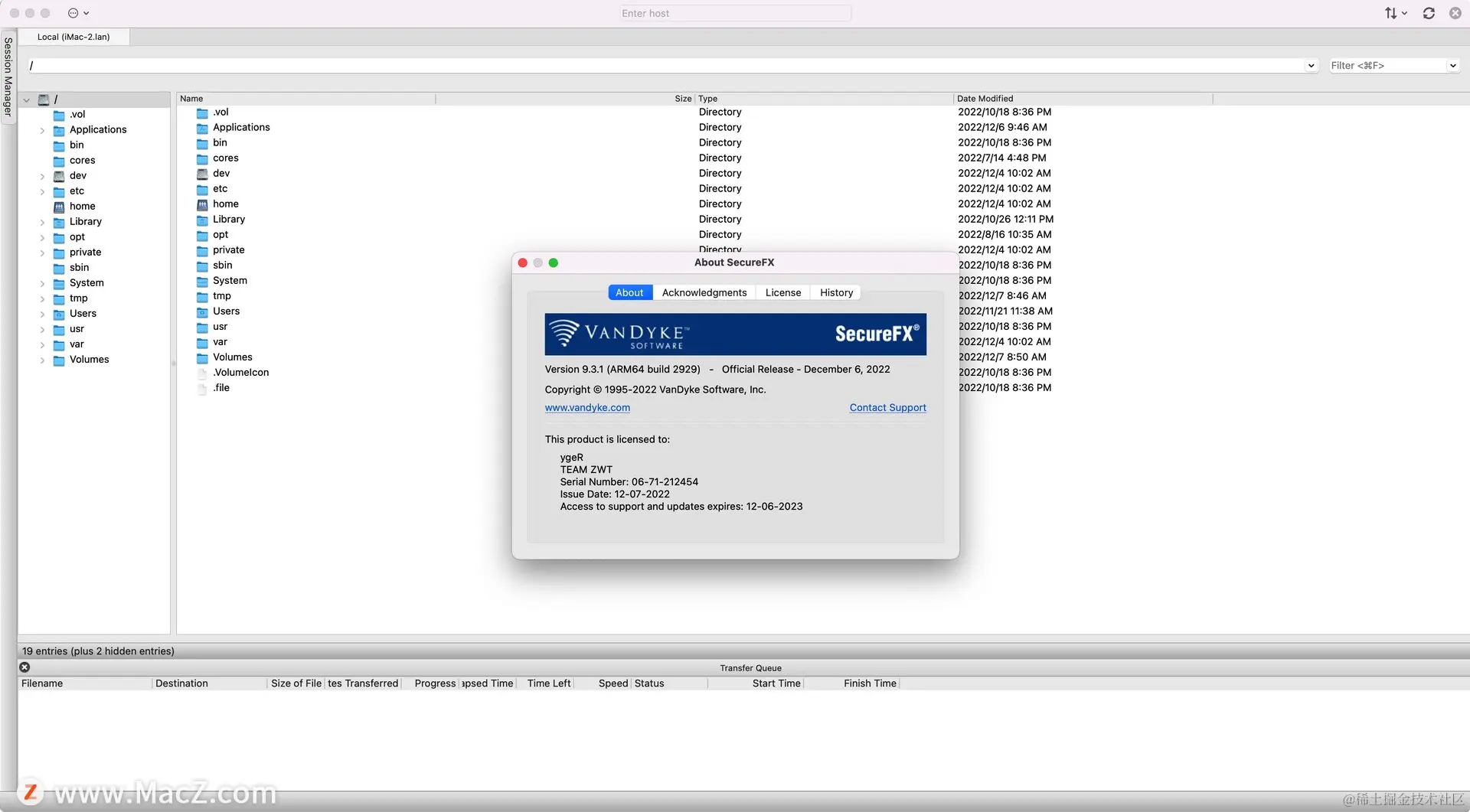Viewport: 1470px width, 812px height.
Task: Switch to the Acknowledgments tab
Action: click(x=704, y=292)
